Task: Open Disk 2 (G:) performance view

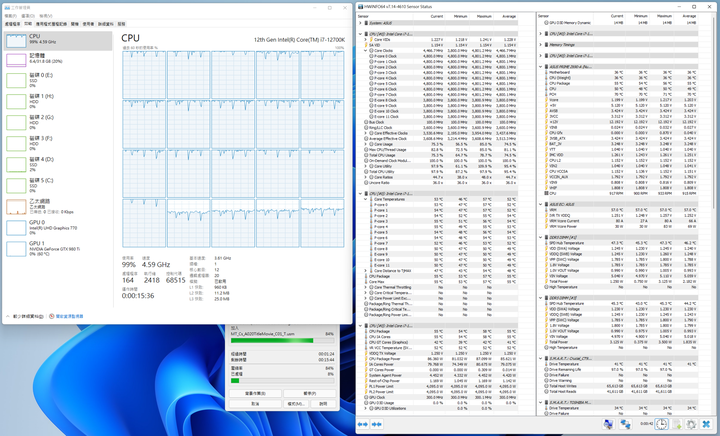Action: [58, 122]
